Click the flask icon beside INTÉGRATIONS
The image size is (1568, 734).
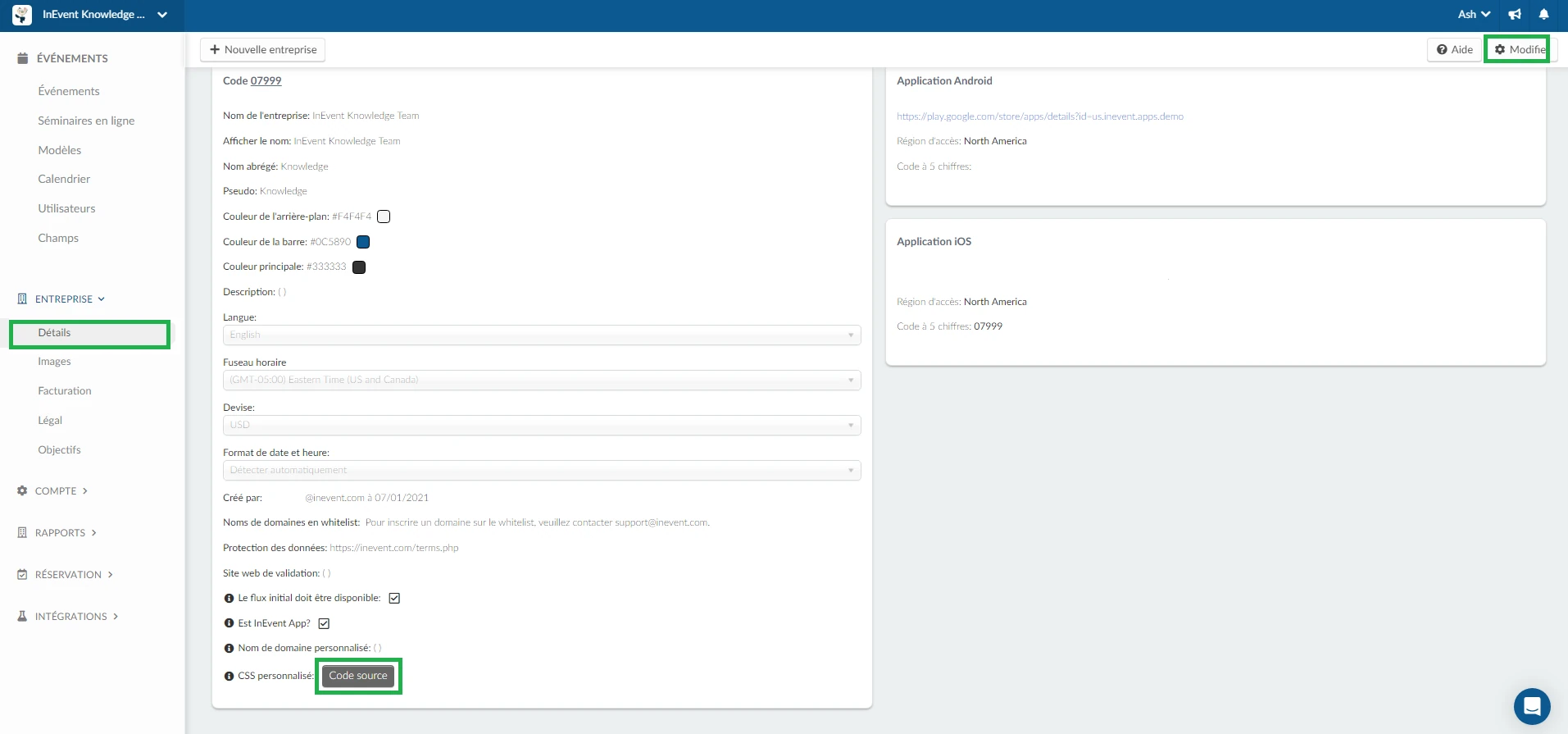point(22,617)
